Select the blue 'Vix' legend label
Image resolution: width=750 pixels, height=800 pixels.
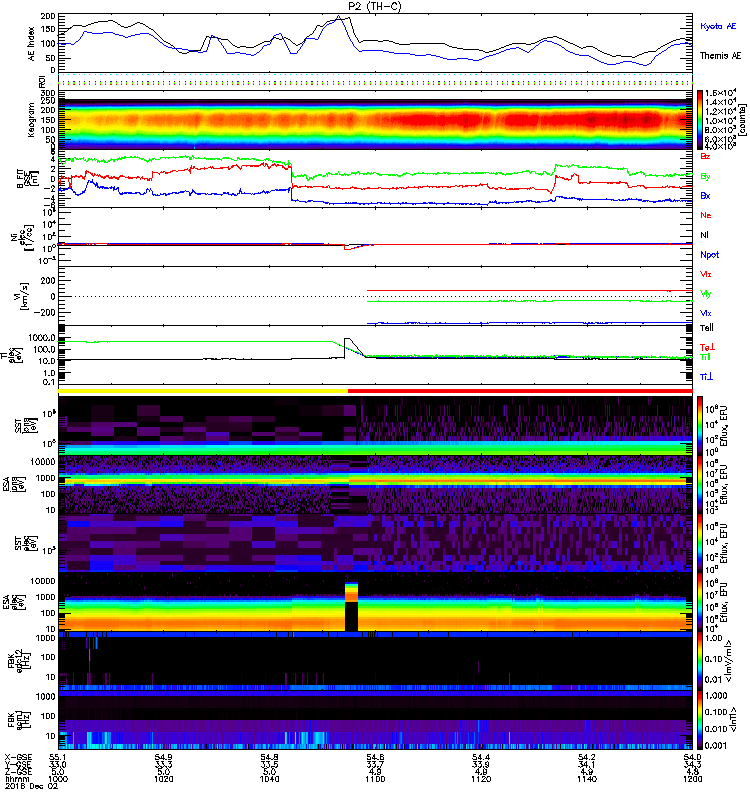pyautogui.click(x=706, y=313)
